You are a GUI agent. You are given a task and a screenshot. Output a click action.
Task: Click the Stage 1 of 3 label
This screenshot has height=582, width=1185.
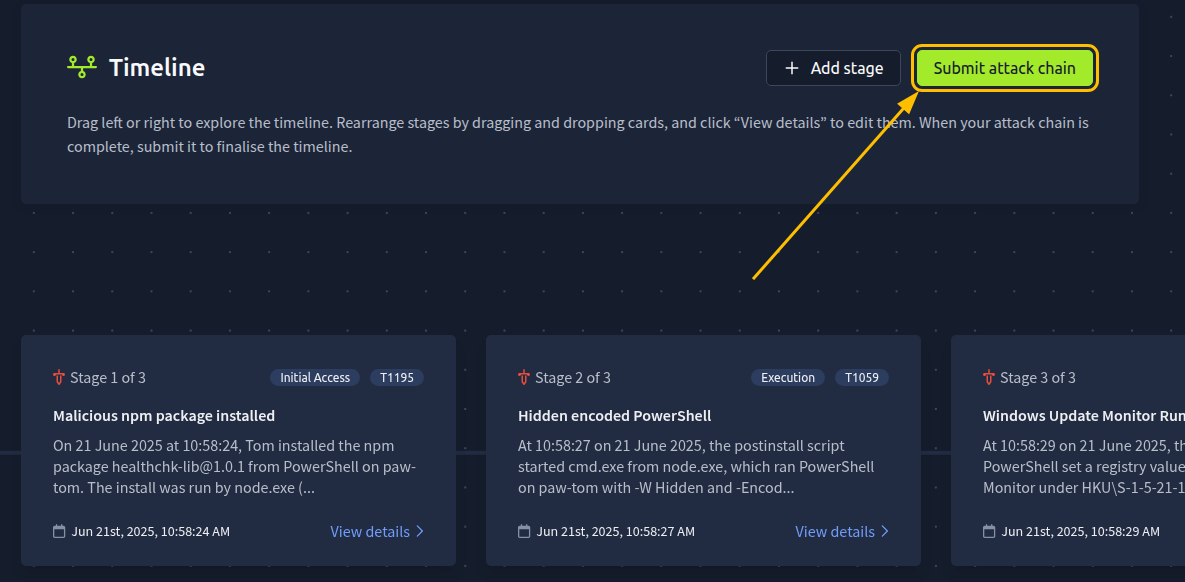tap(108, 377)
